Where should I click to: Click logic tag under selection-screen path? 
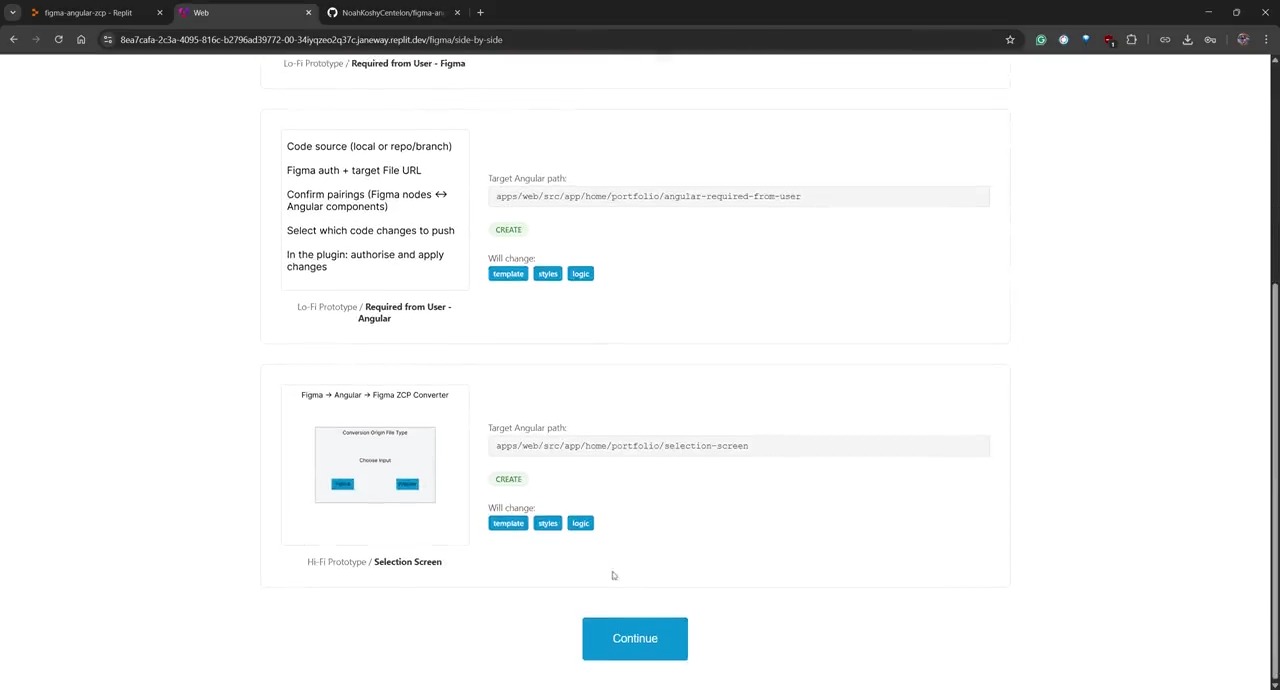coord(581,524)
